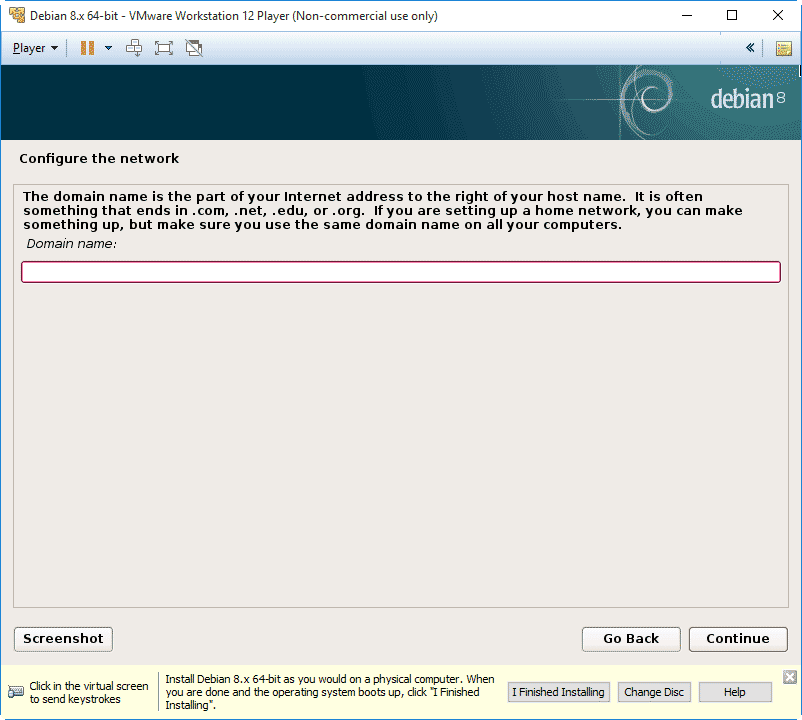Minimize the VMware Player window
The height and width of the screenshot is (720, 802).
pyautogui.click(x=686, y=16)
